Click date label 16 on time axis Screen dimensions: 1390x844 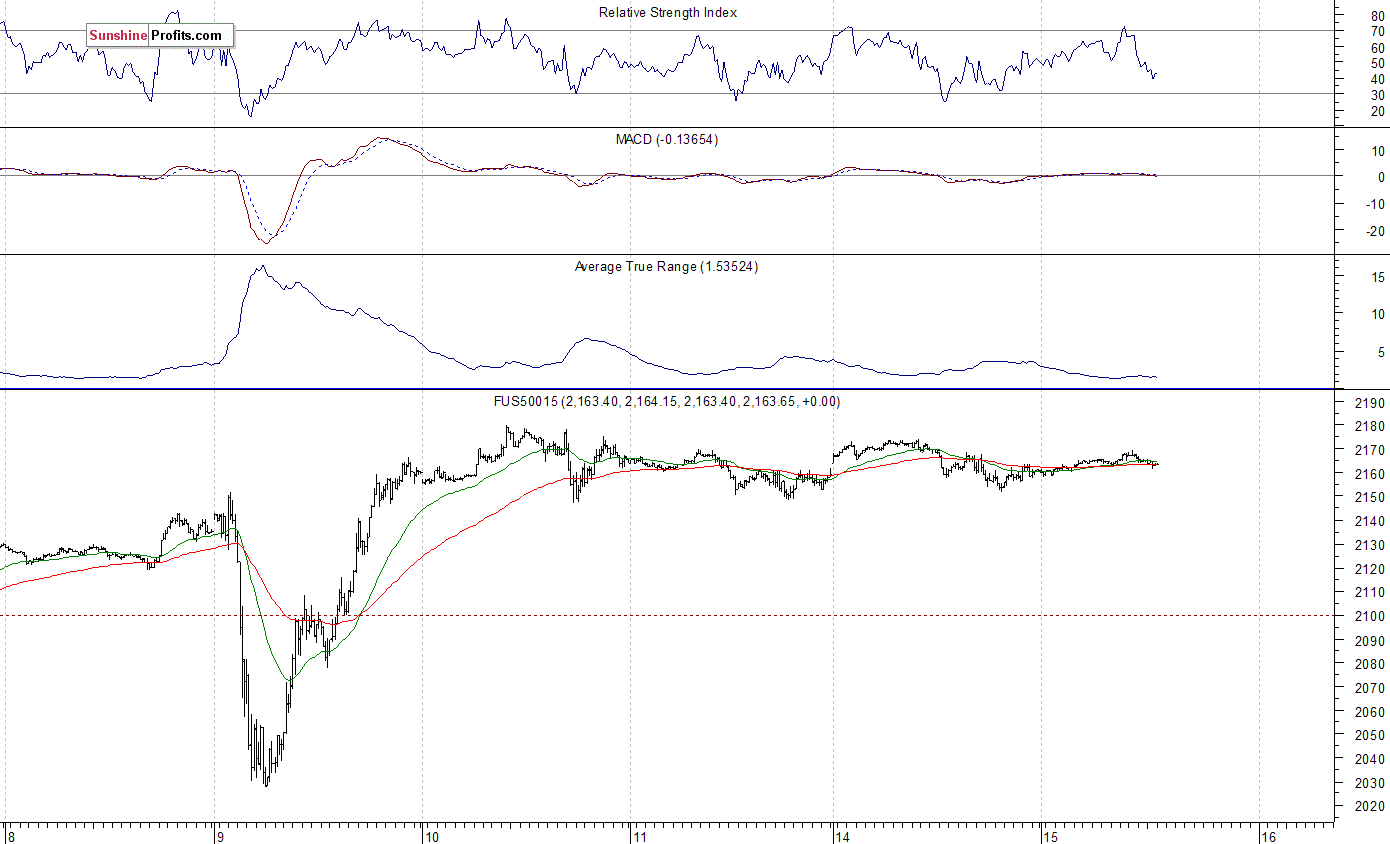coord(1268,836)
